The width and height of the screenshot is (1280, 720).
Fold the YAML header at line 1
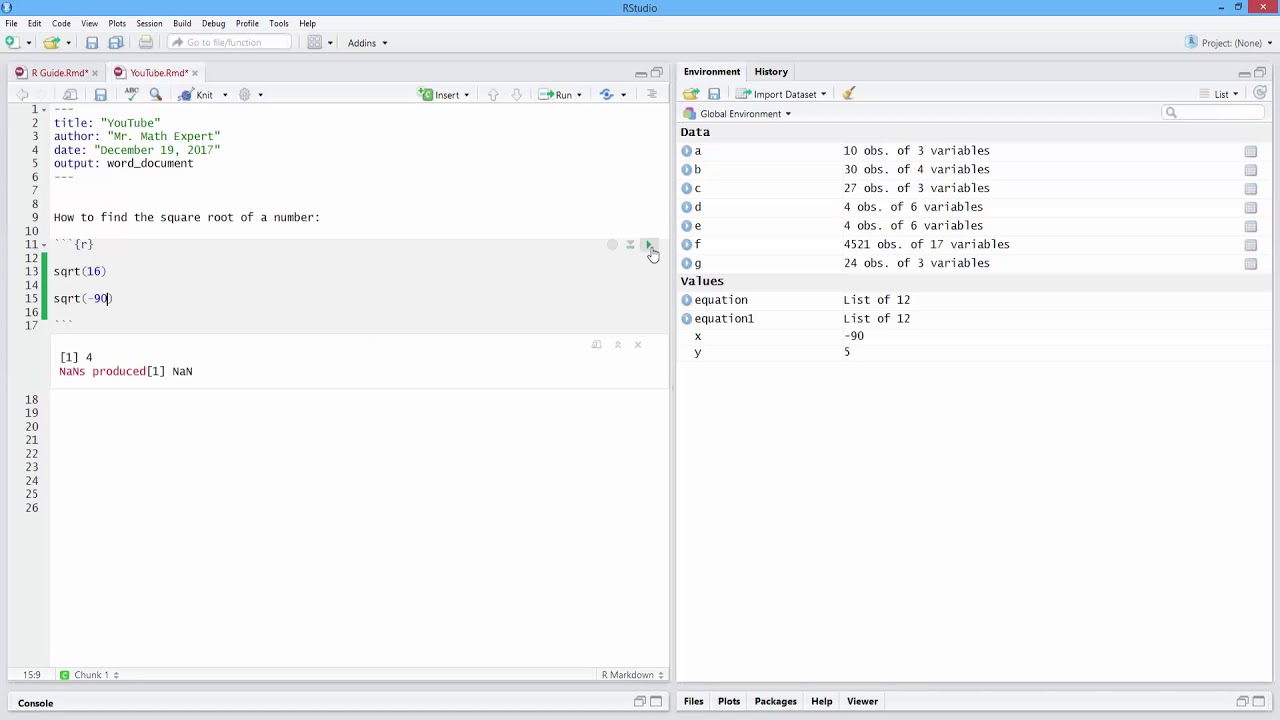[46, 109]
